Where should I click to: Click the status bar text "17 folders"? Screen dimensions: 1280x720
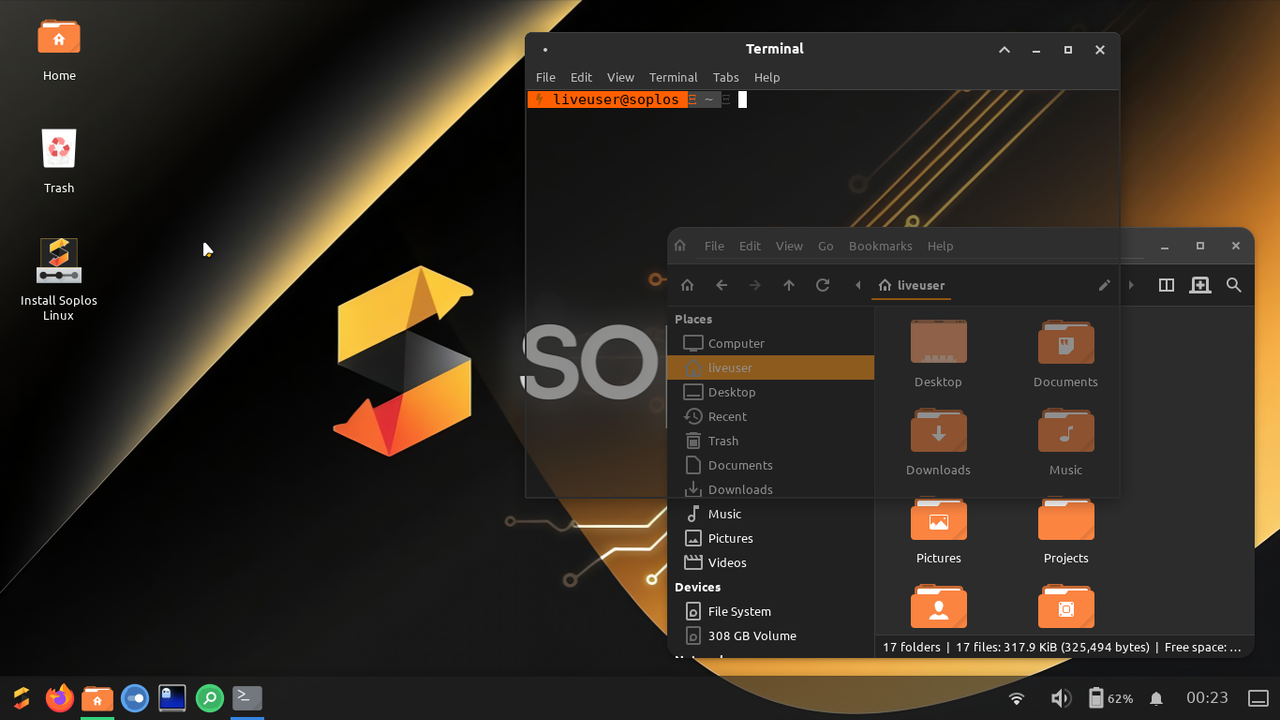[x=911, y=647]
